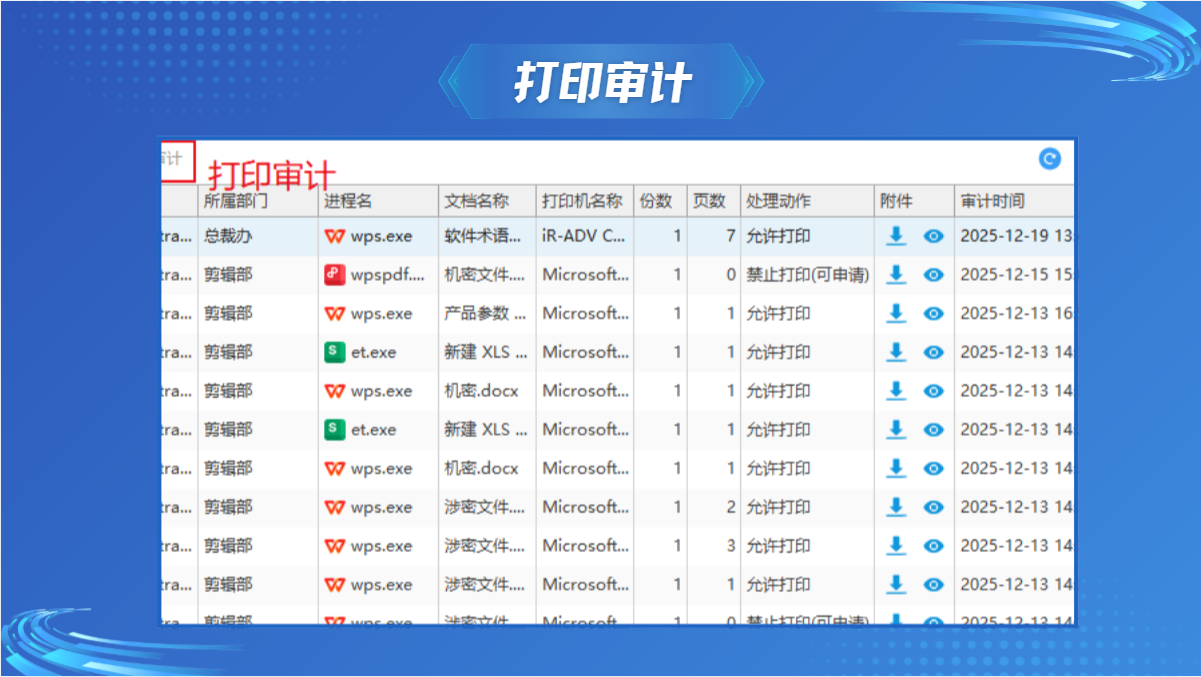Click the WPS icon in the 产品参数 row

(335, 314)
